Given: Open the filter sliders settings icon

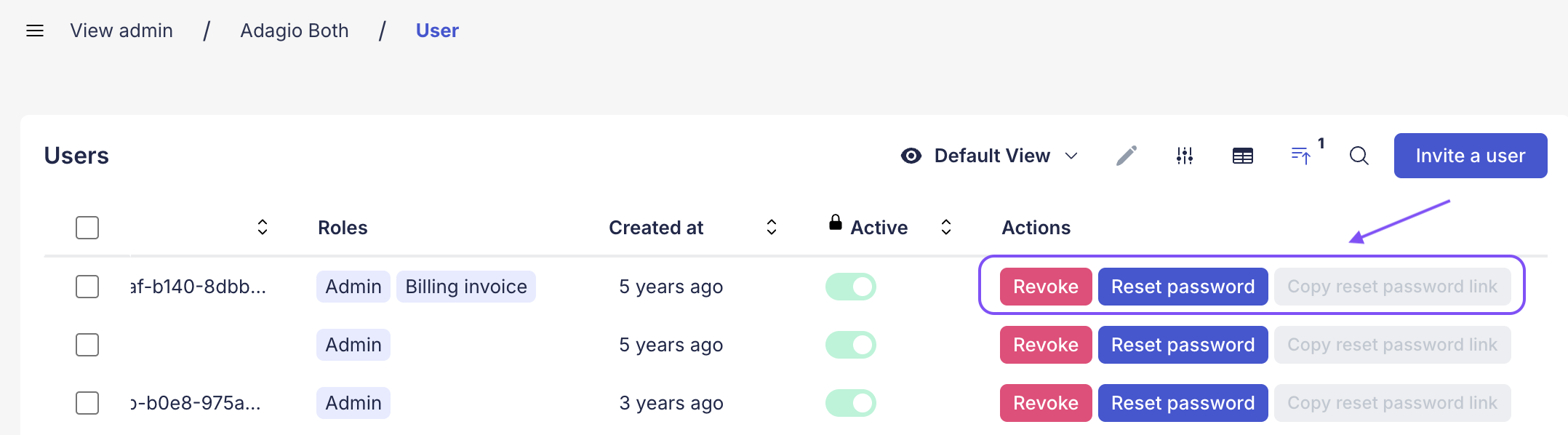Looking at the screenshot, I should pos(1184,156).
